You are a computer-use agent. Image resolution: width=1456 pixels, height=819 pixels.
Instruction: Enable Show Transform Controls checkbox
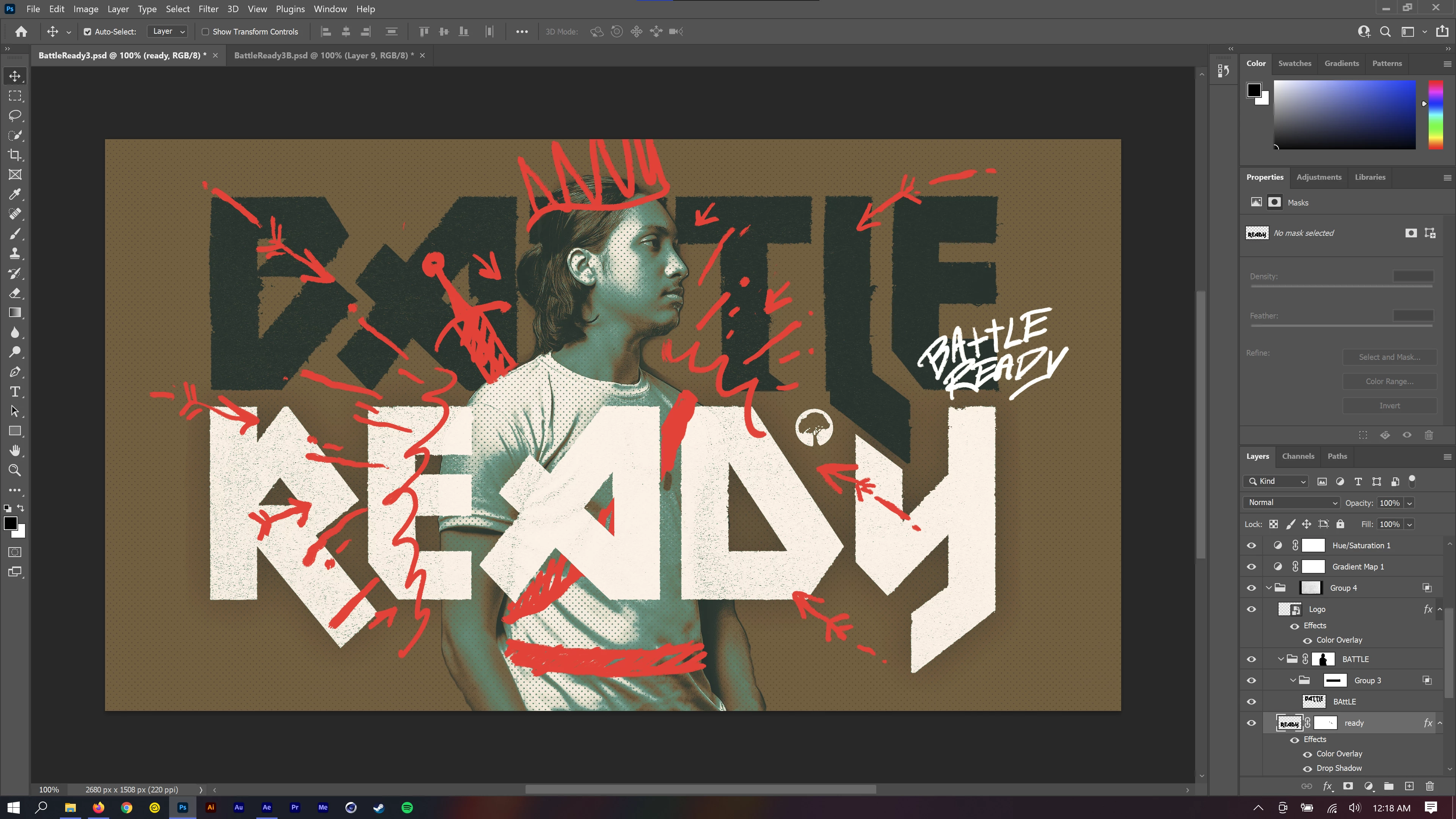206,31
